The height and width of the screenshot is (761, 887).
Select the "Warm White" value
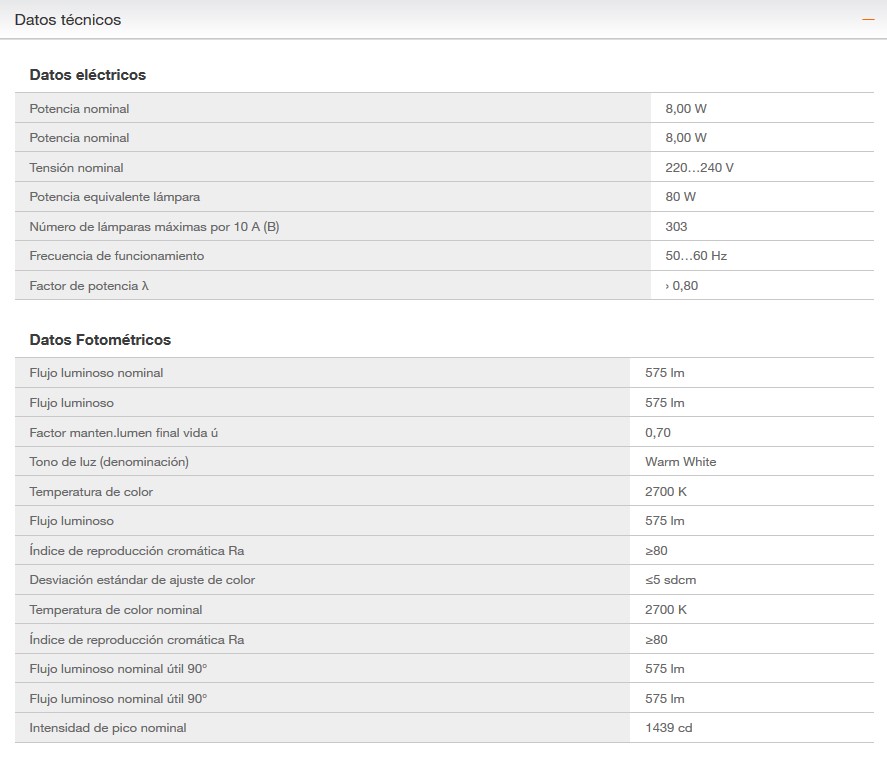(681, 462)
